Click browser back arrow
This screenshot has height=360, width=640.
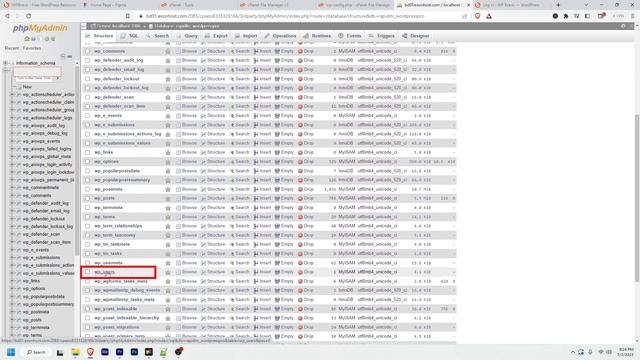click(7, 16)
